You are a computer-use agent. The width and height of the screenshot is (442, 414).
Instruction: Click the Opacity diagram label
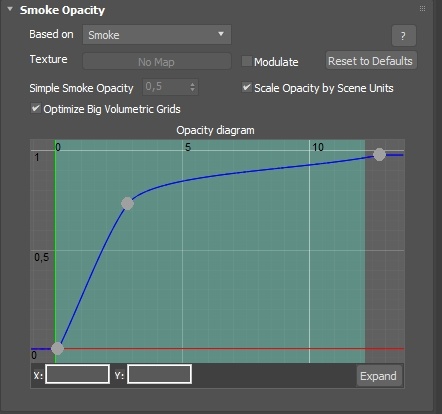[x=215, y=130]
